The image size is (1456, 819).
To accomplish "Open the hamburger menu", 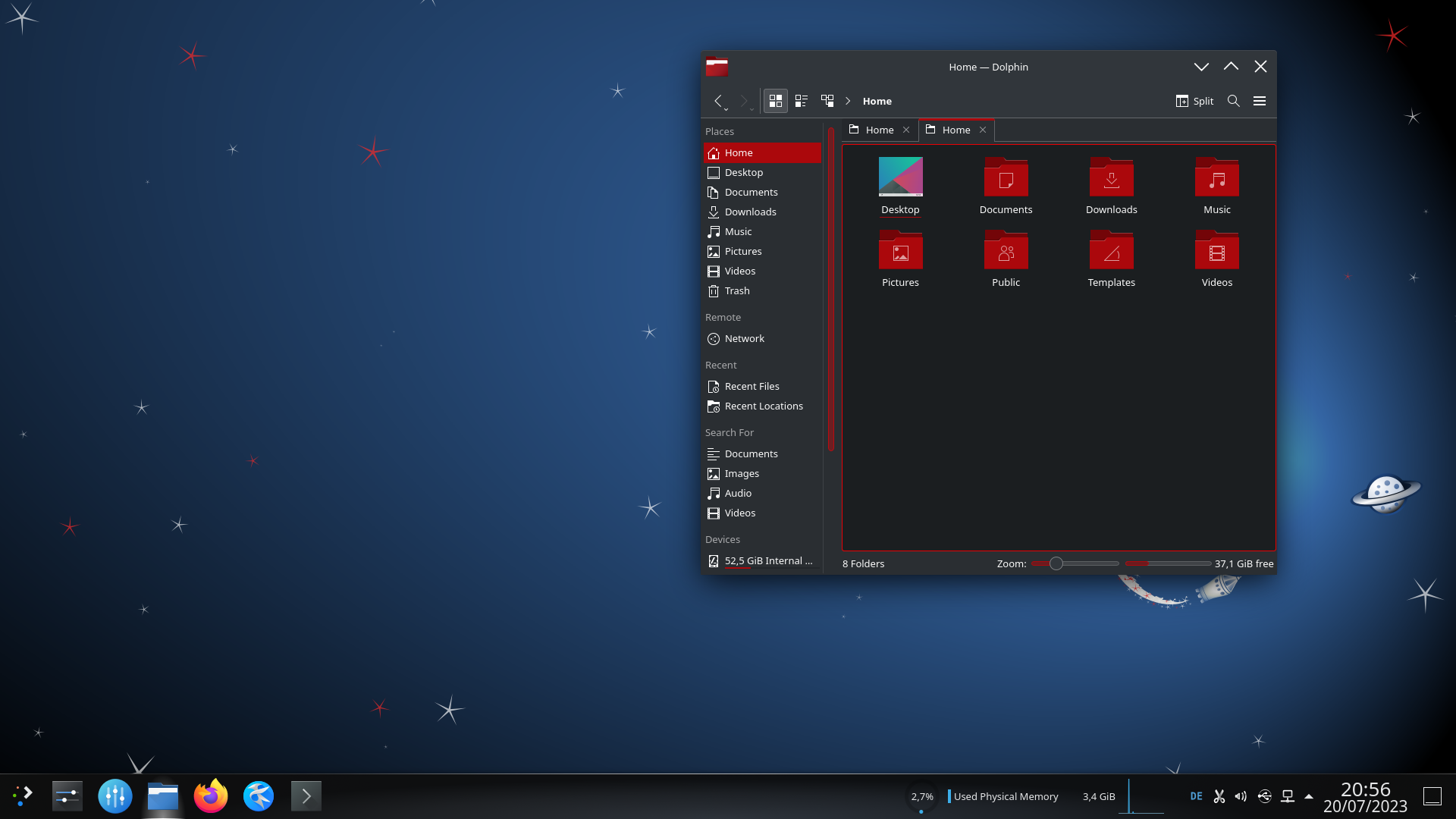I will pyautogui.click(x=1259, y=101).
